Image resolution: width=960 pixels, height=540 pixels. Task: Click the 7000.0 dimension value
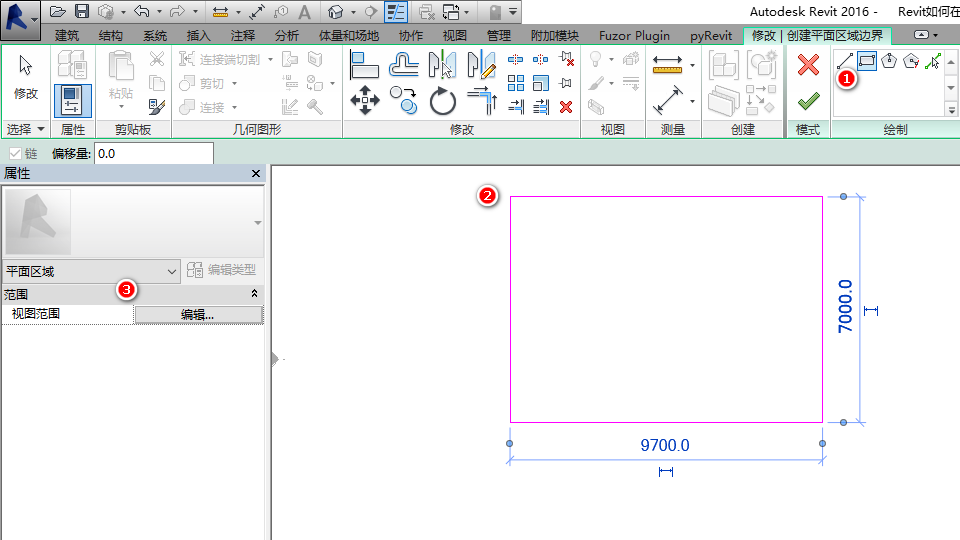click(x=845, y=306)
